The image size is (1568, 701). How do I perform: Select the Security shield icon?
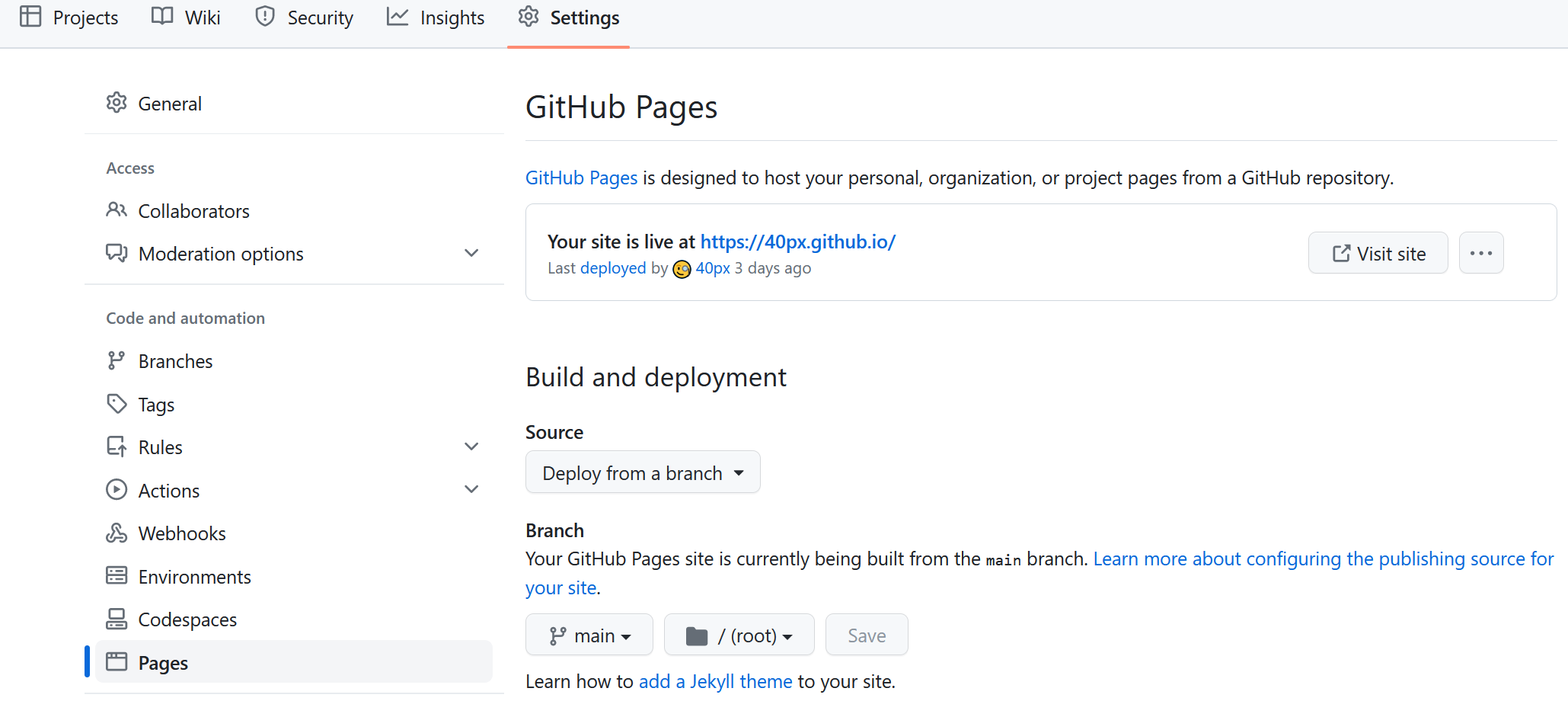click(264, 16)
